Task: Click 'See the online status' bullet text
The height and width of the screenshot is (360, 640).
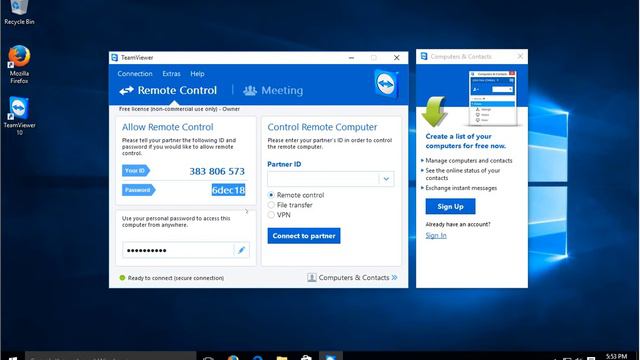Action: tap(462, 174)
